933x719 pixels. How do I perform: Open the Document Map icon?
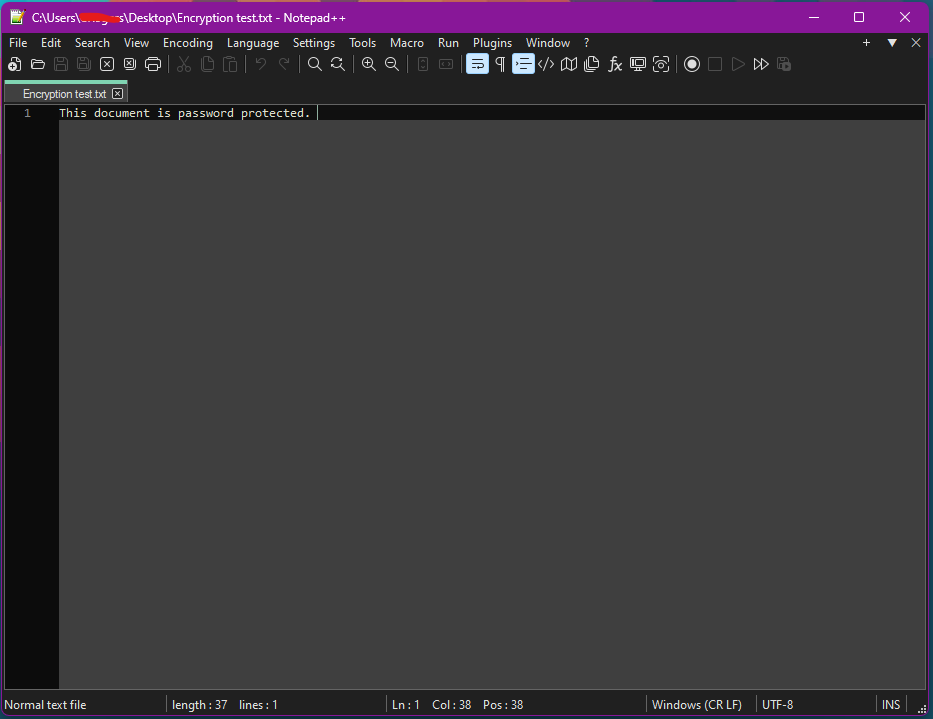click(569, 64)
